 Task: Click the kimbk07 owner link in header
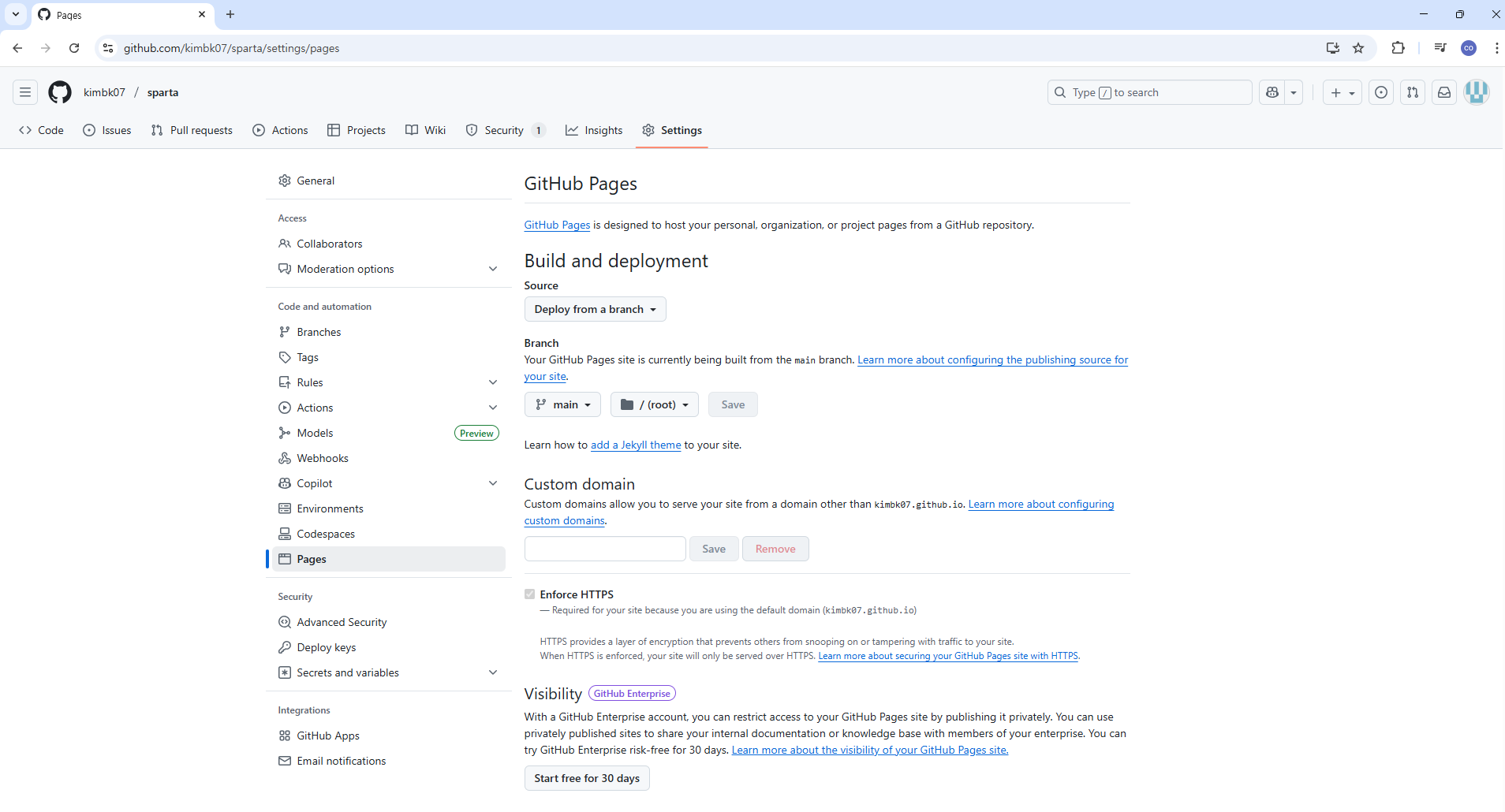pos(104,92)
